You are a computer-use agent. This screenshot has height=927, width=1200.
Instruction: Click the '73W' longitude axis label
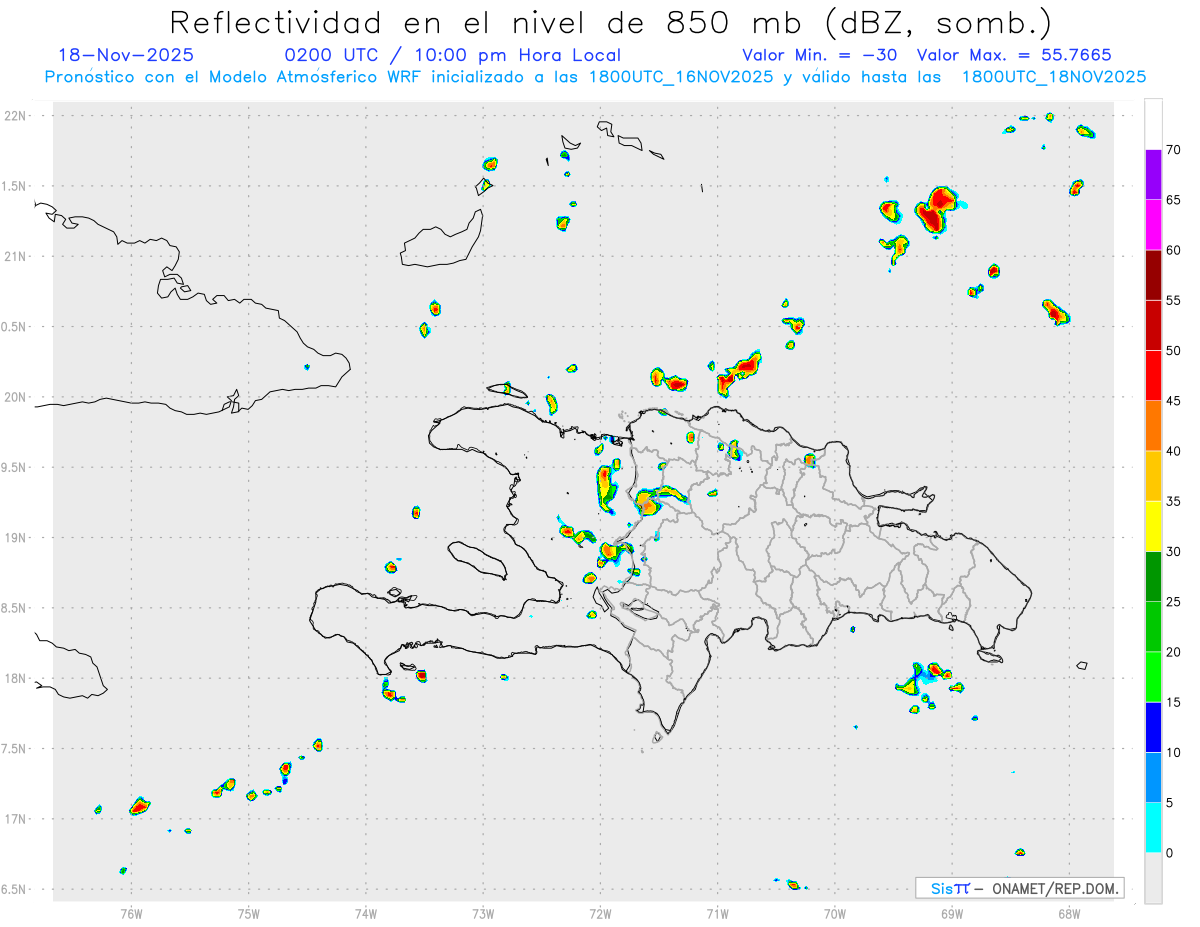click(x=483, y=913)
